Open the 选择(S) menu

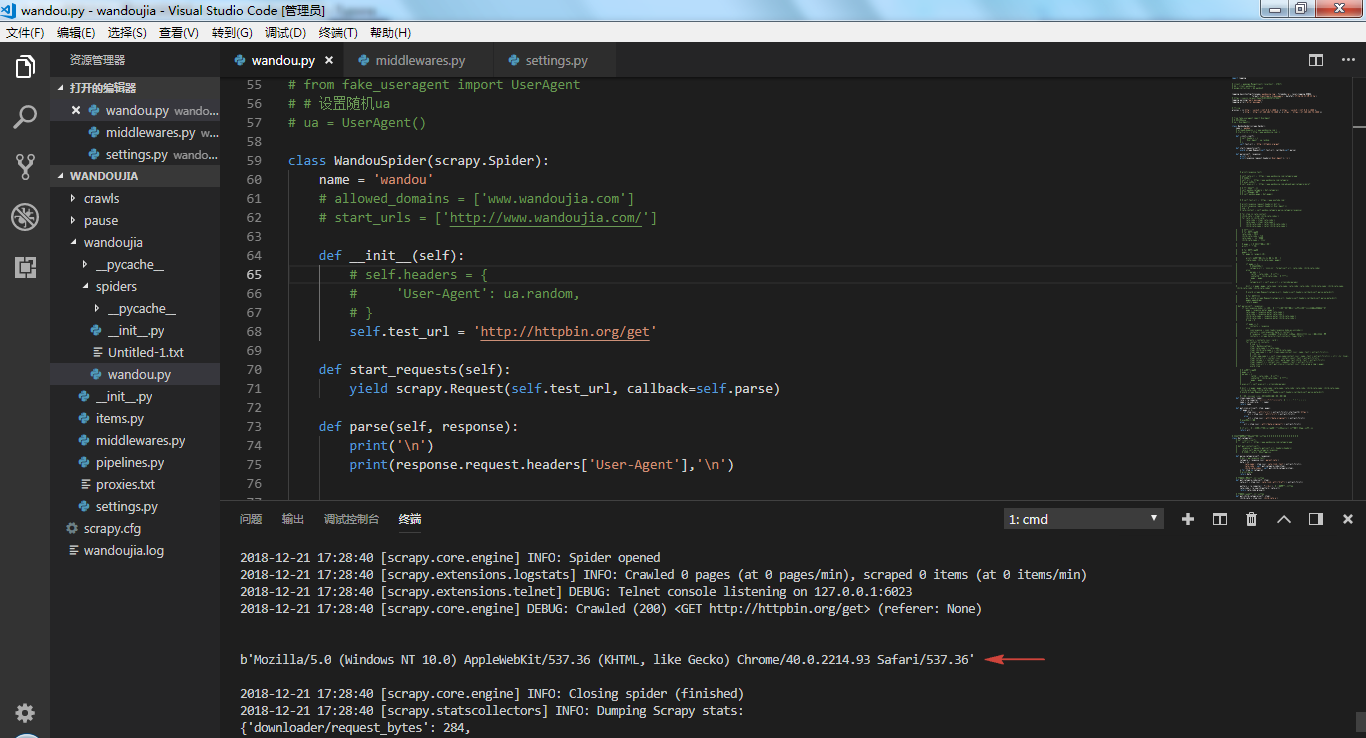(127, 32)
